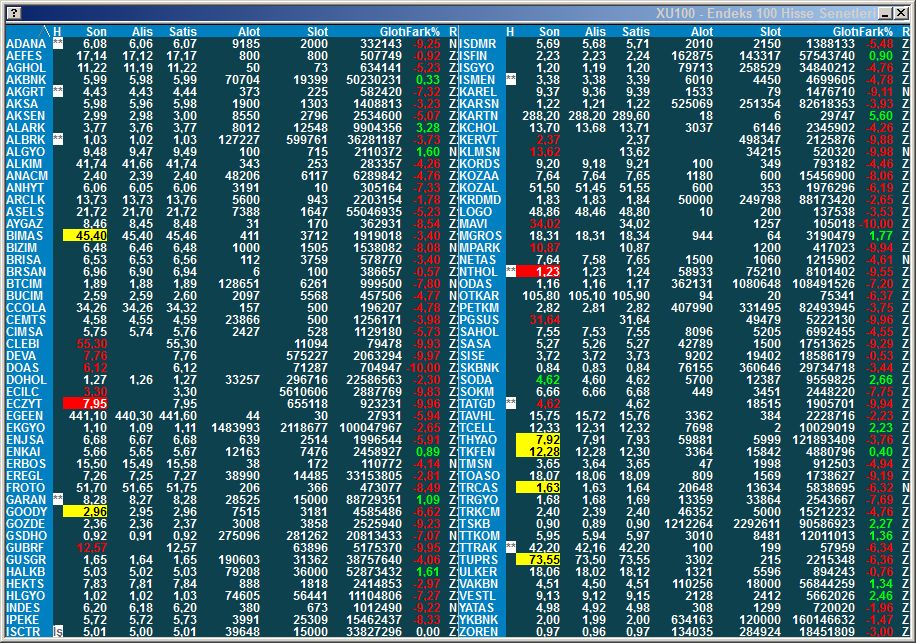This screenshot has height=643, width=916.
Task: Click the ** marker beside TATGD
Action: (511, 403)
